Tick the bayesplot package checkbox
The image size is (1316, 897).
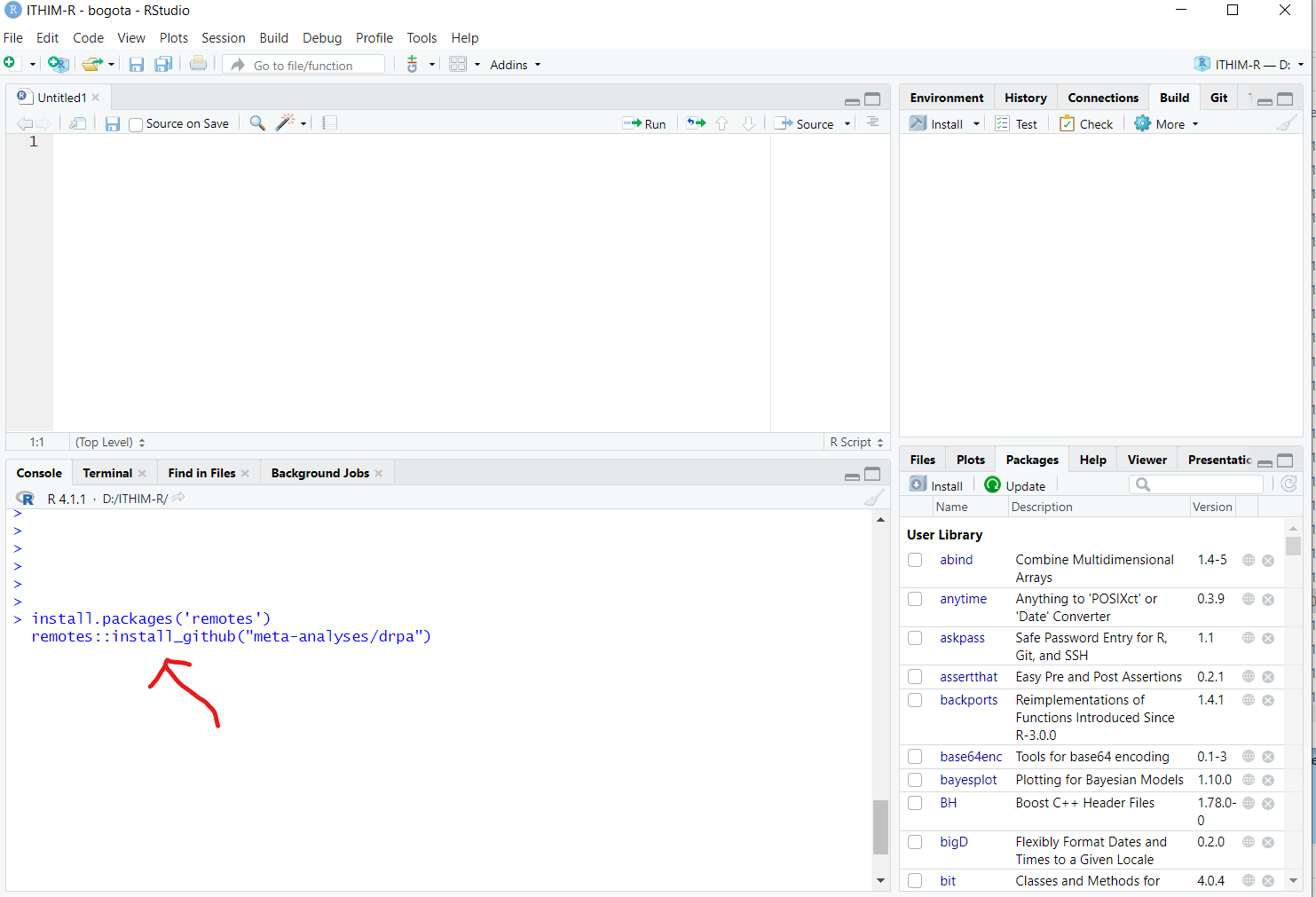915,781
